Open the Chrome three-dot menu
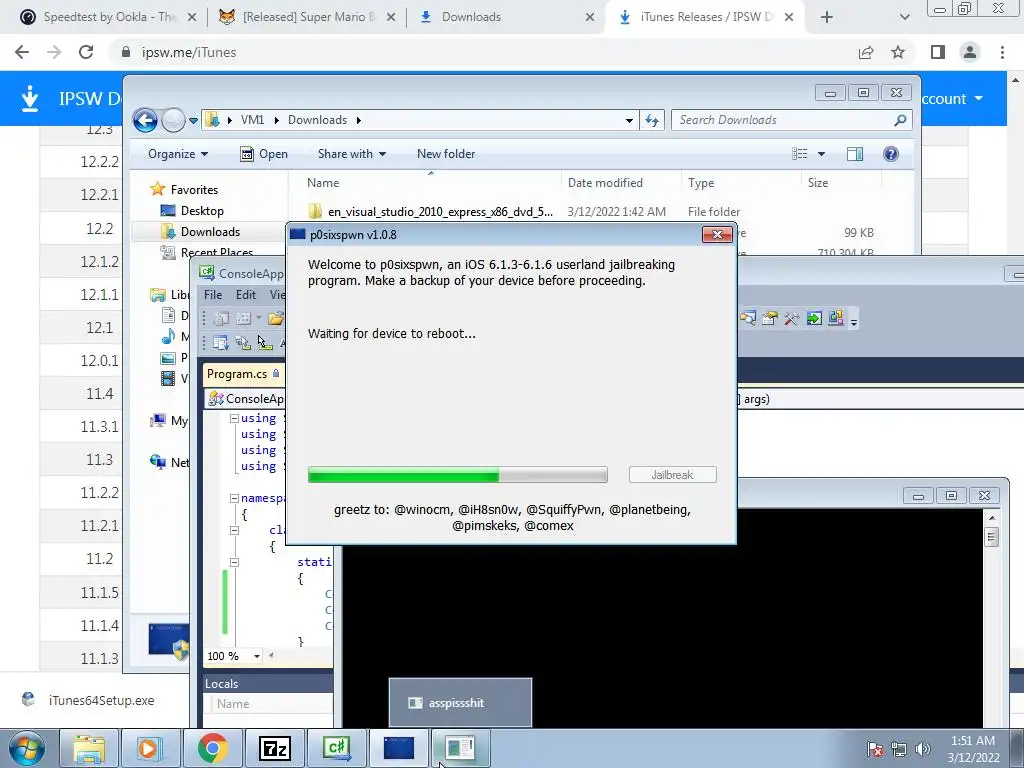The image size is (1024, 768). (1002, 52)
